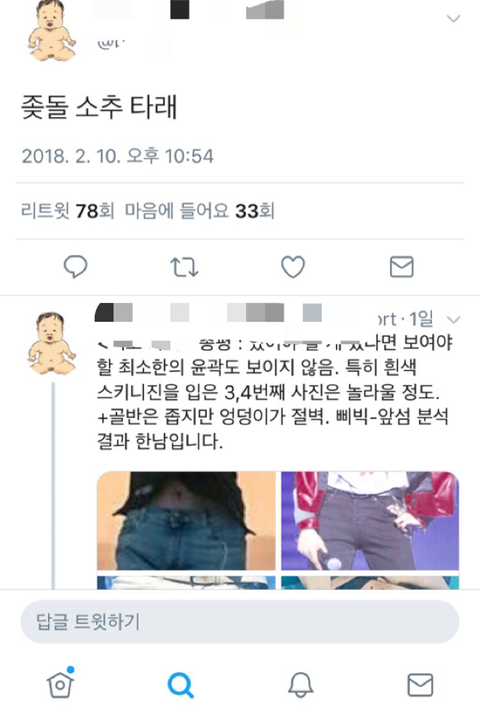Viewport: 480px width, 714px height.
Task: Open the top baby avatar profile
Action: pos(51,31)
